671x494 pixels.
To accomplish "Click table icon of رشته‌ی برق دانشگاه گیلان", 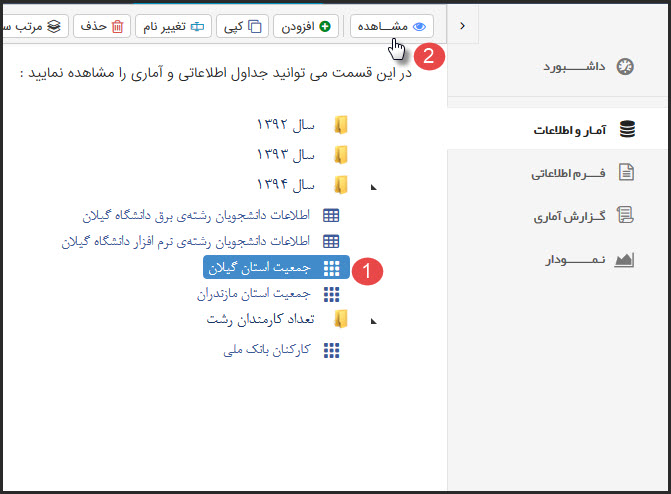I will point(331,215).
